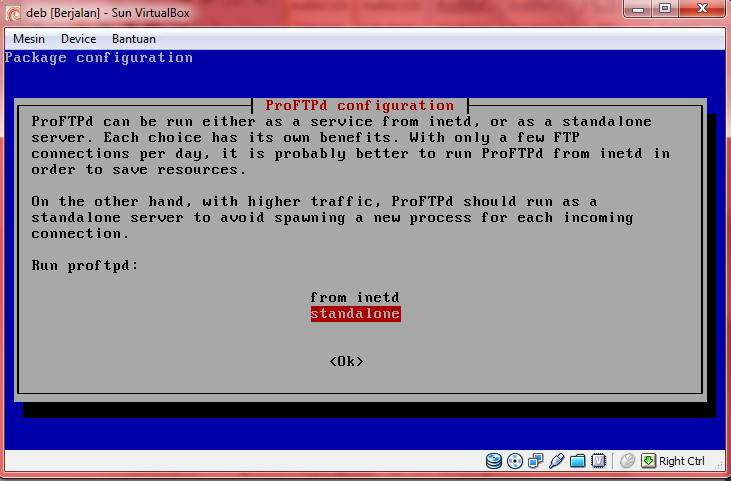This screenshot has width=731, height=481.
Task: Open the Device menu
Action: click(x=78, y=39)
